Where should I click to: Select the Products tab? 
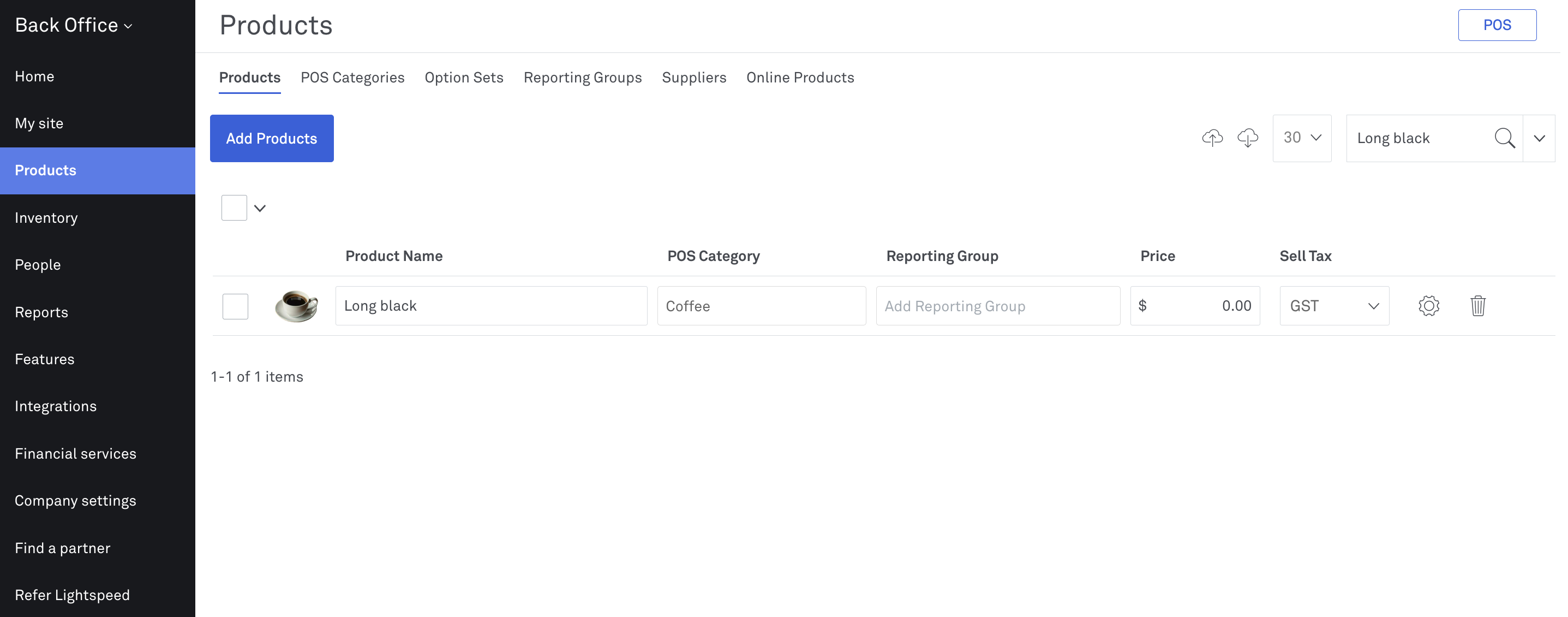(x=249, y=78)
